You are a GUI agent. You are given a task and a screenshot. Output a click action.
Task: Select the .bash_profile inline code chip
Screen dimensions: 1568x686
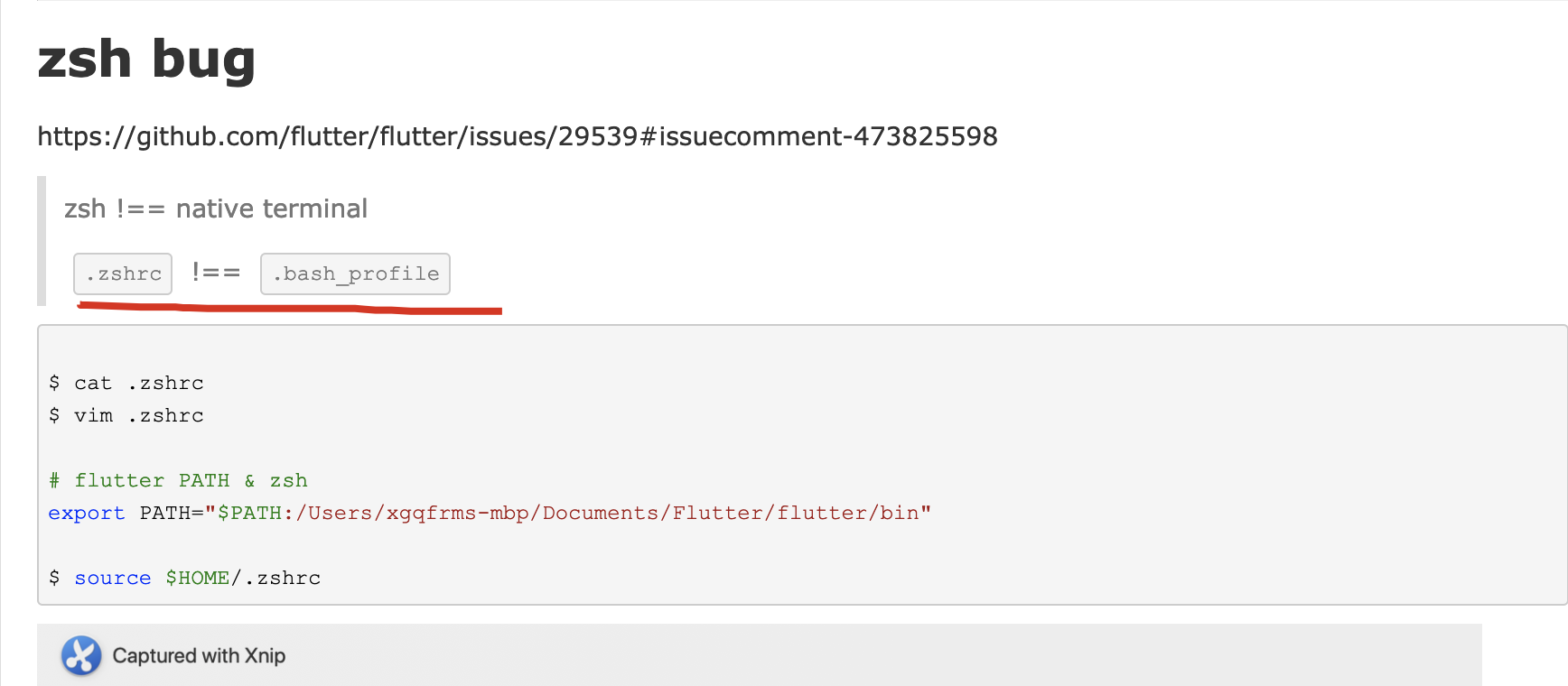tap(355, 273)
